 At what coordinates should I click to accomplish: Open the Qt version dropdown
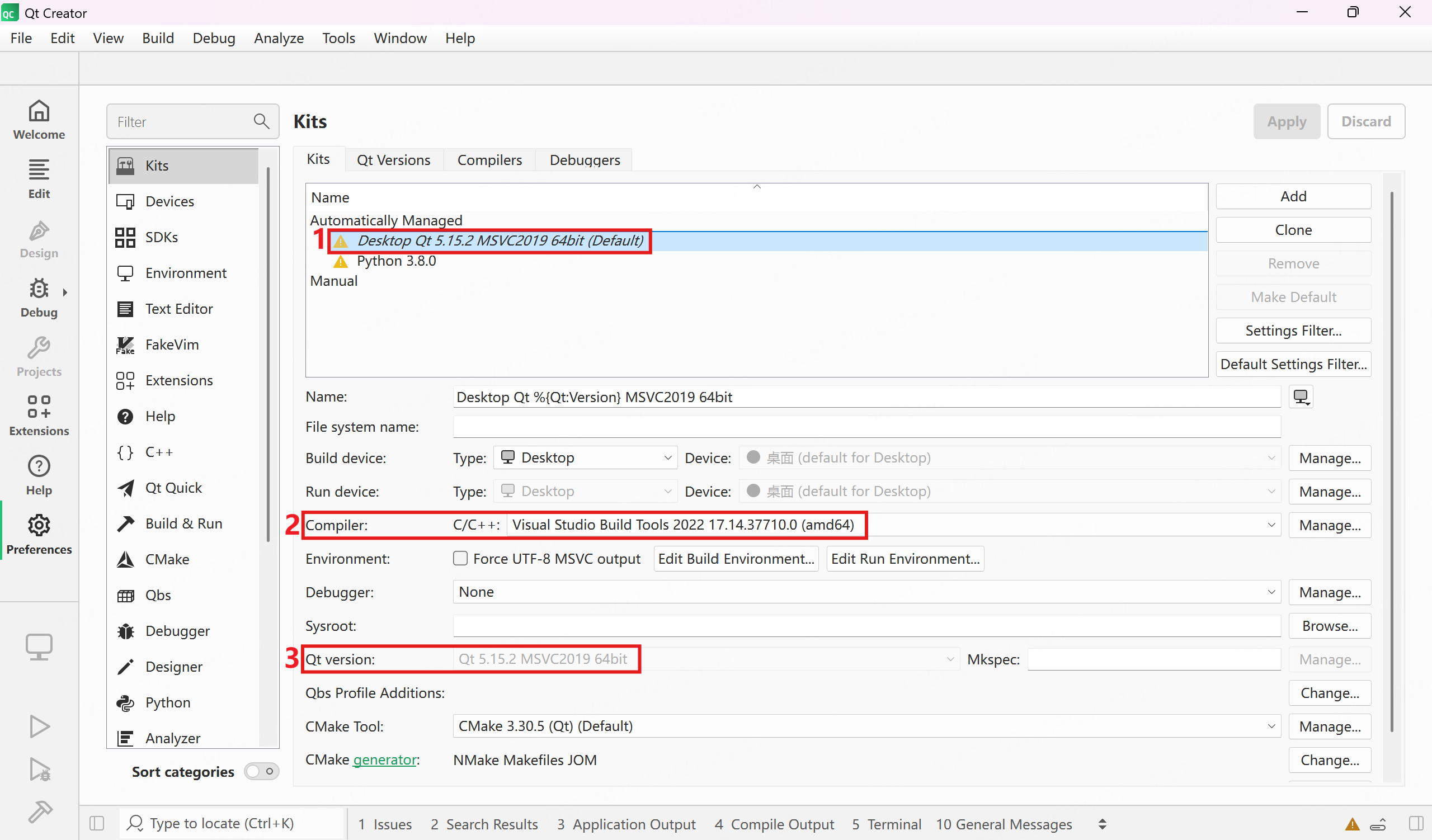tap(706, 659)
